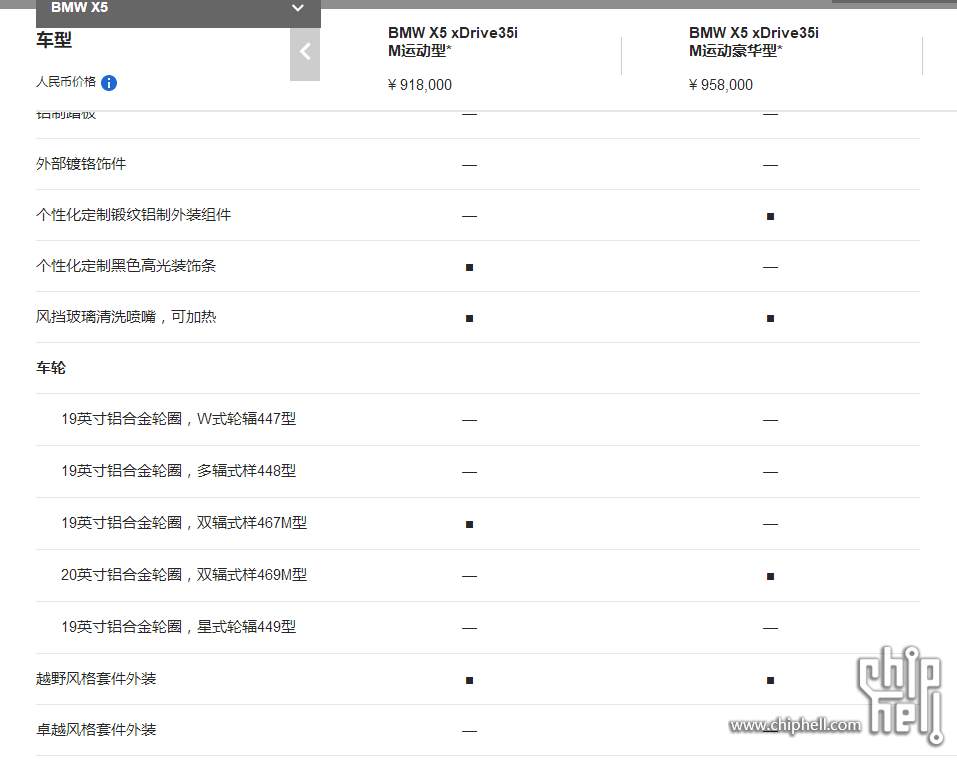Click the 个性化定制锻纹铝制外装组件 row label

[134, 215]
